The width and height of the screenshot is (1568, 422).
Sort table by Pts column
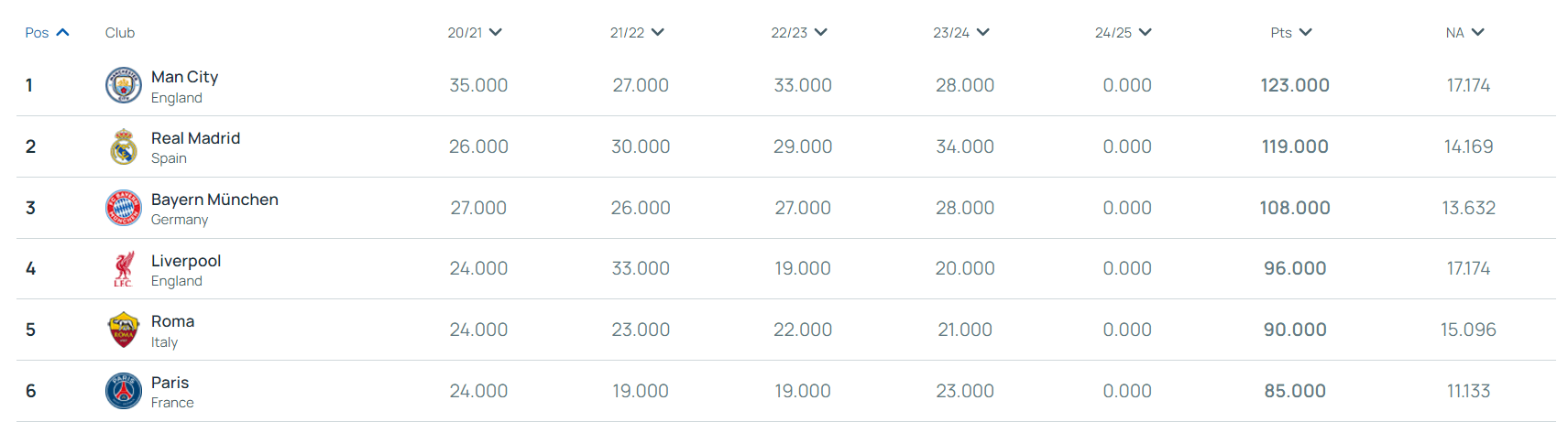(1291, 32)
